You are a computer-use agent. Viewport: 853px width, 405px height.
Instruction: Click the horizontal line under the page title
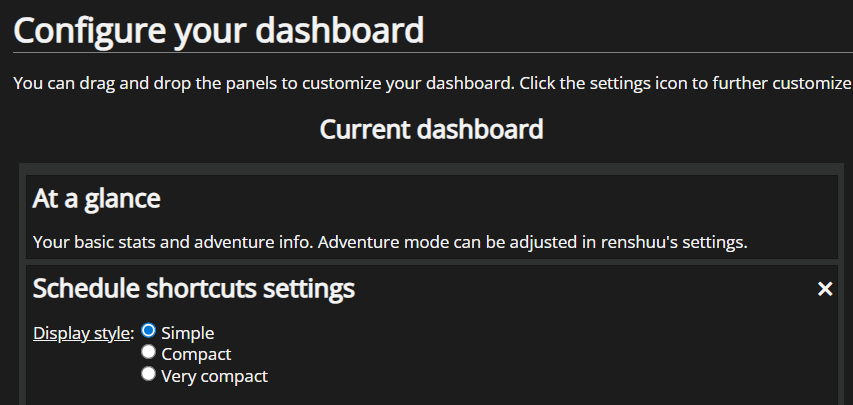click(x=430, y=52)
